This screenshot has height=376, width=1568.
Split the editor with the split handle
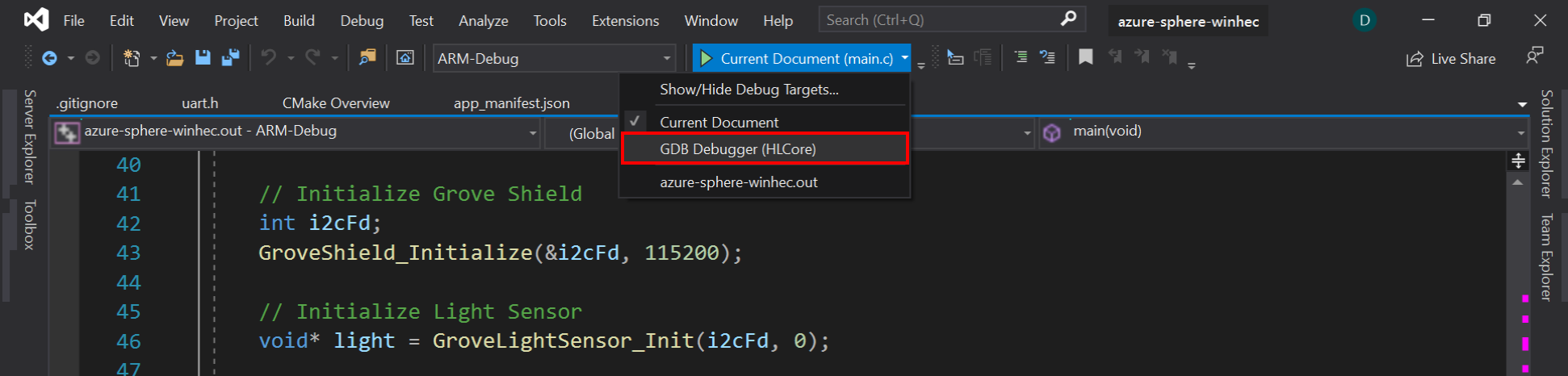click(1518, 161)
